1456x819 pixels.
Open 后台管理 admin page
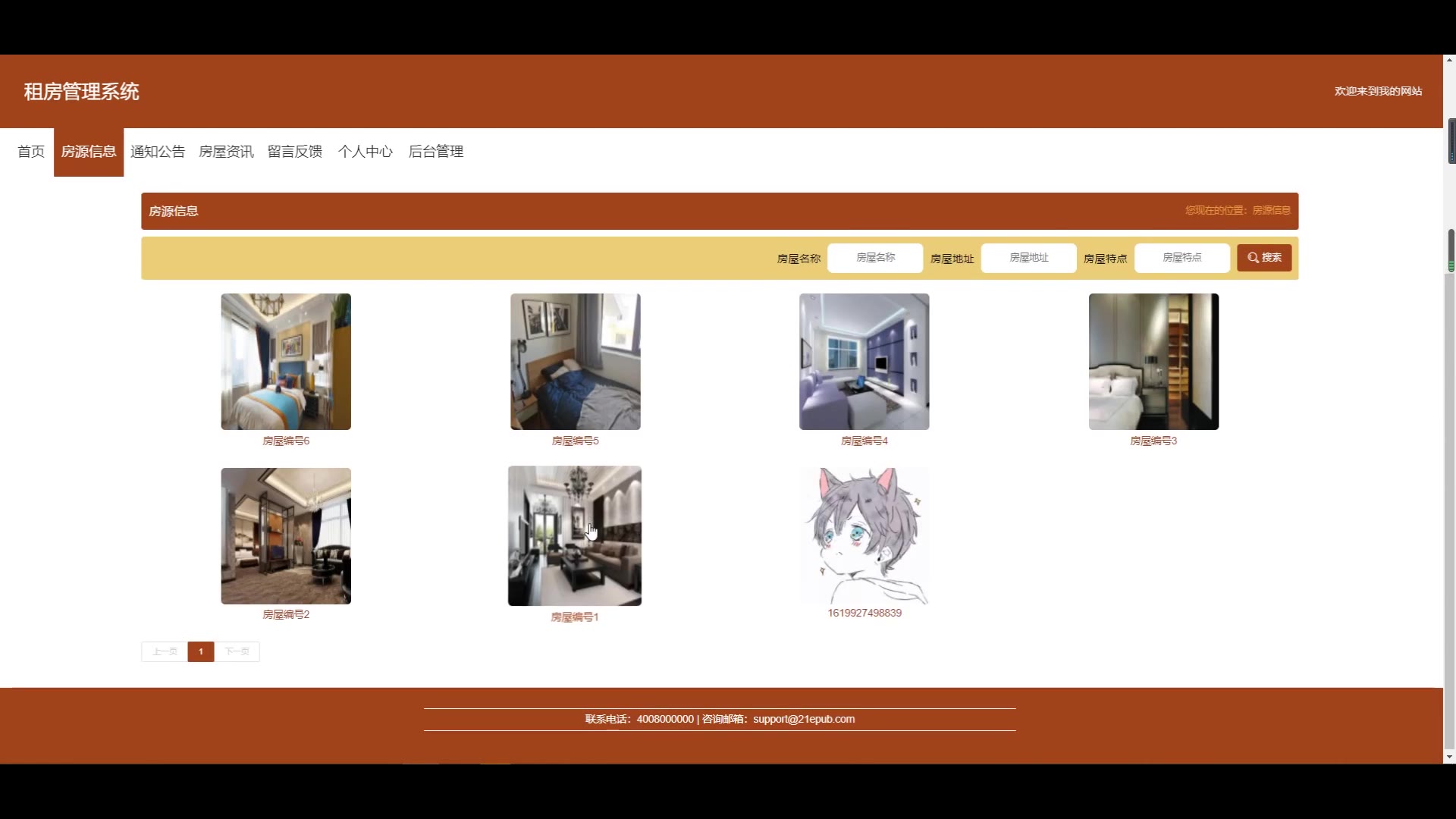[435, 152]
